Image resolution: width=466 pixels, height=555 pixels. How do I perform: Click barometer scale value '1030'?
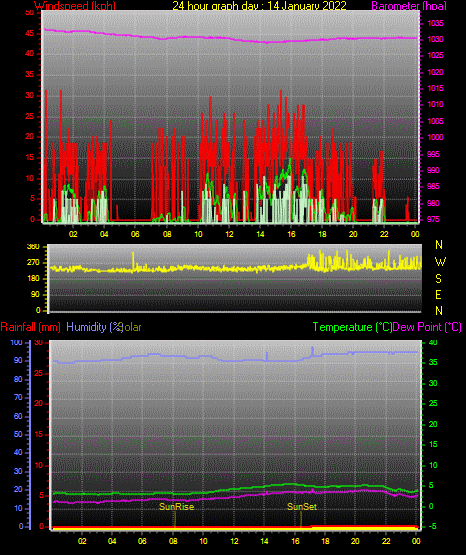coord(435,39)
